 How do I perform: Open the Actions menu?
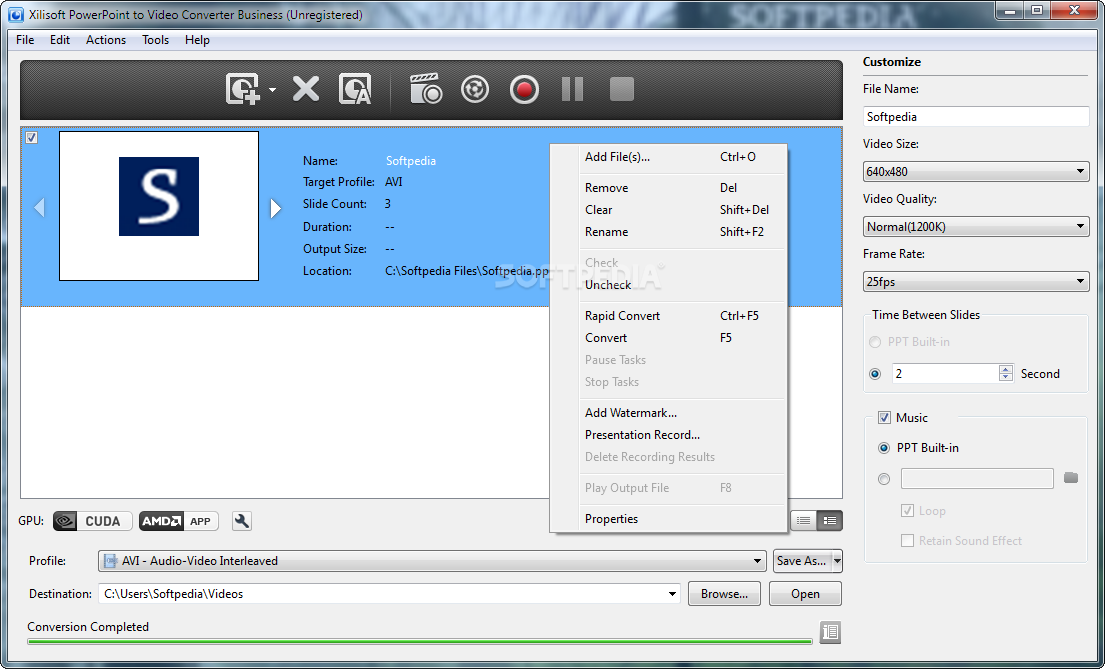point(106,39)
